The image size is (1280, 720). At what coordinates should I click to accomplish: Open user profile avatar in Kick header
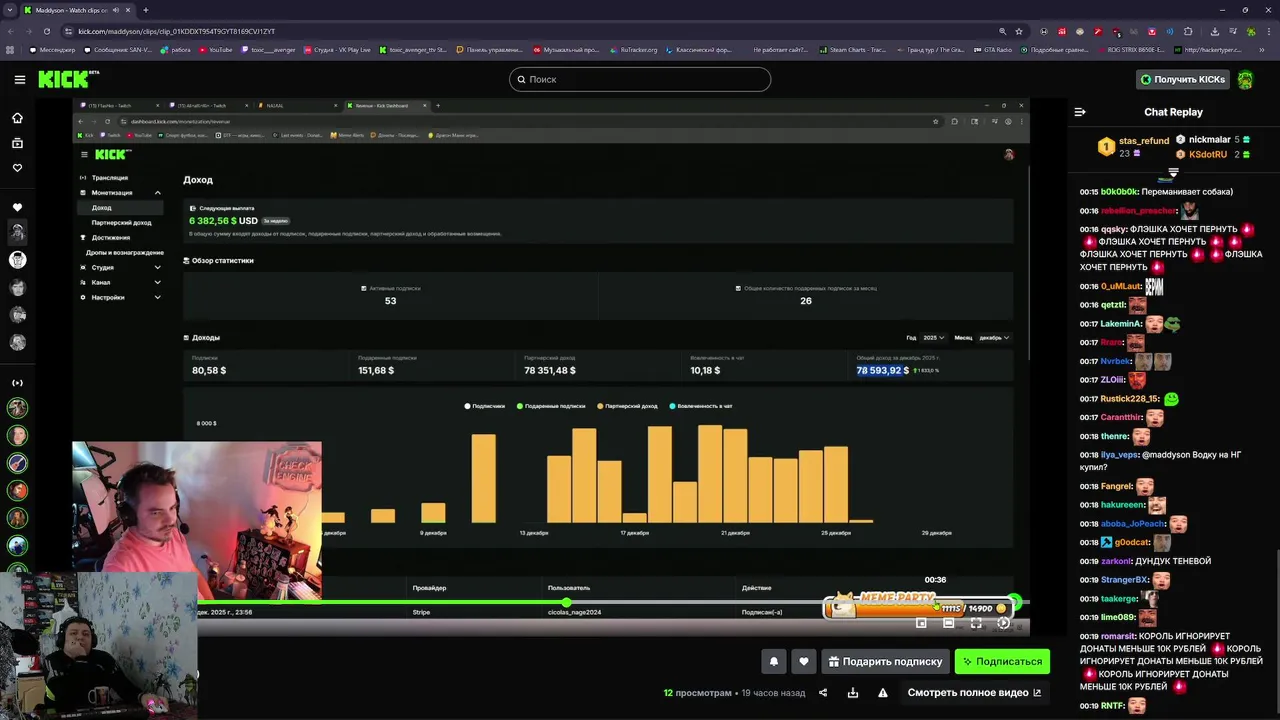click(1245, 79)
